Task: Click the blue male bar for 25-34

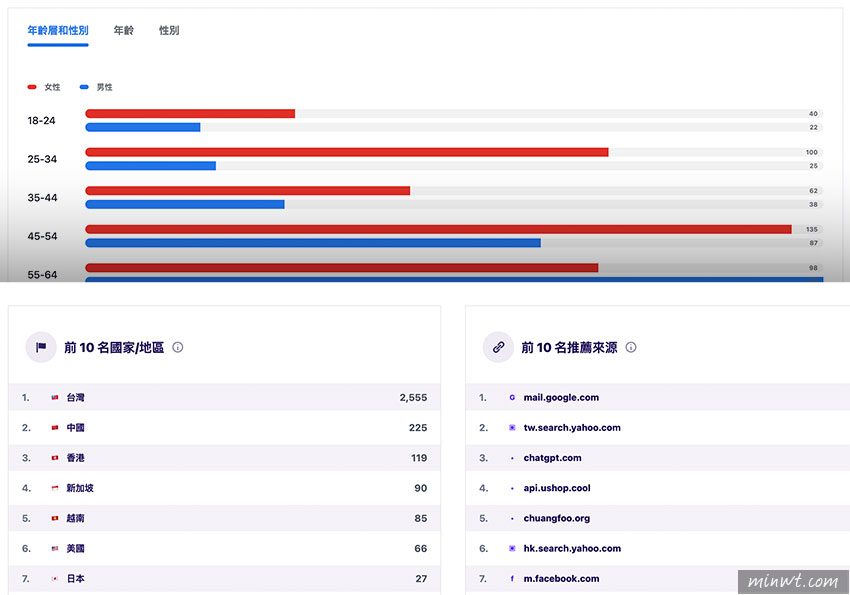Action: [x=151, y=166]
